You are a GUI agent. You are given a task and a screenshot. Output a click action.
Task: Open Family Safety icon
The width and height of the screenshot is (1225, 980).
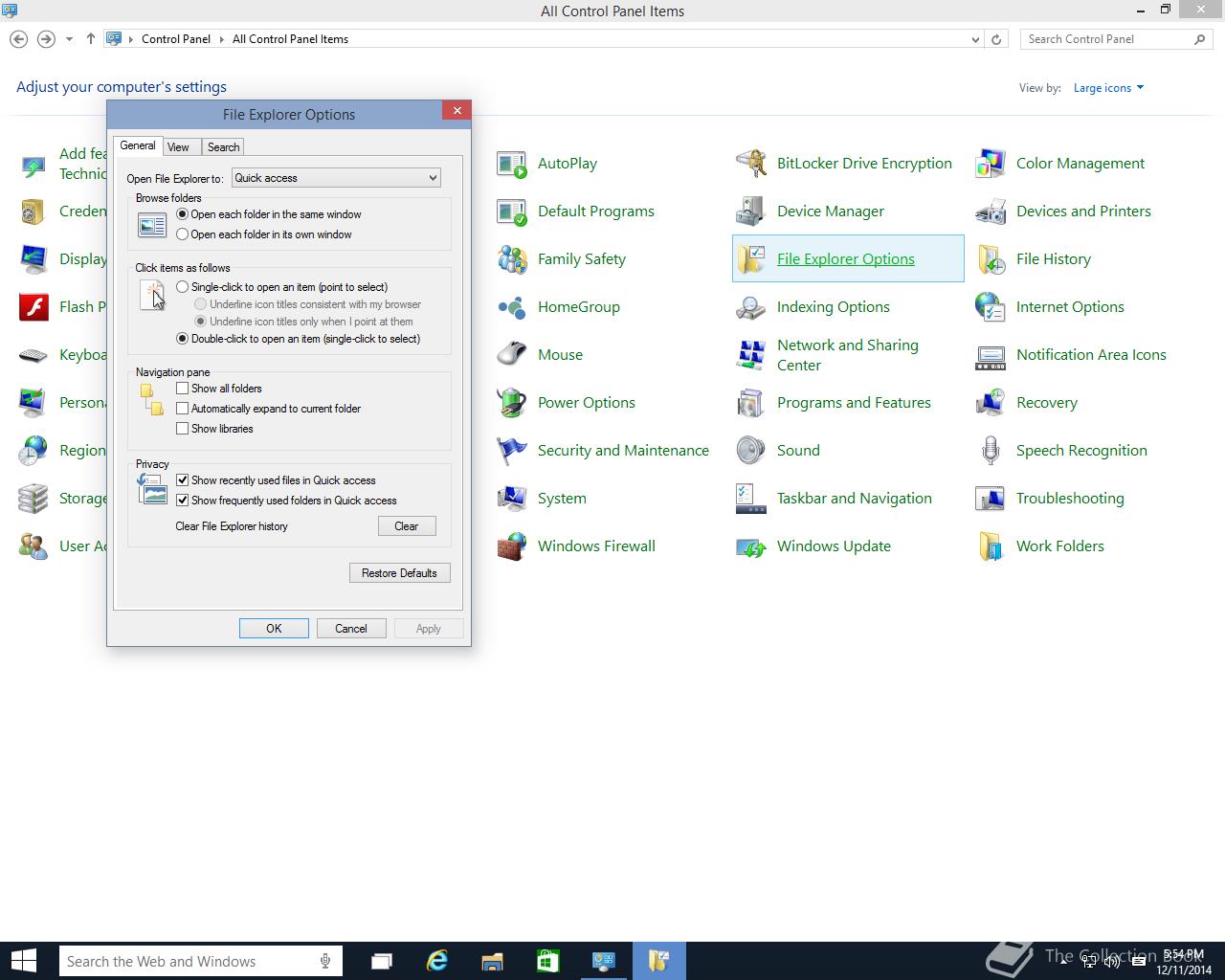[x=512, y=259]
